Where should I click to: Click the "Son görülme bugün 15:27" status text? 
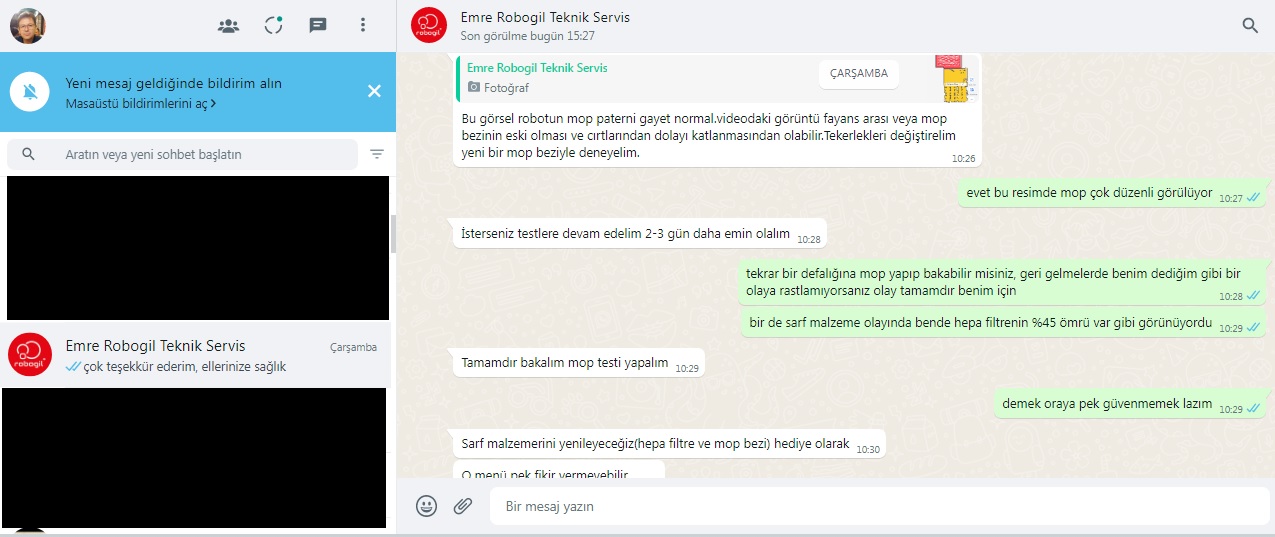(x=528, y=36)
